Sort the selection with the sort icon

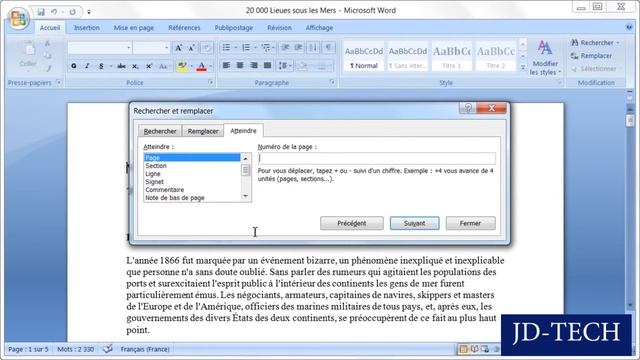(313, 48)
